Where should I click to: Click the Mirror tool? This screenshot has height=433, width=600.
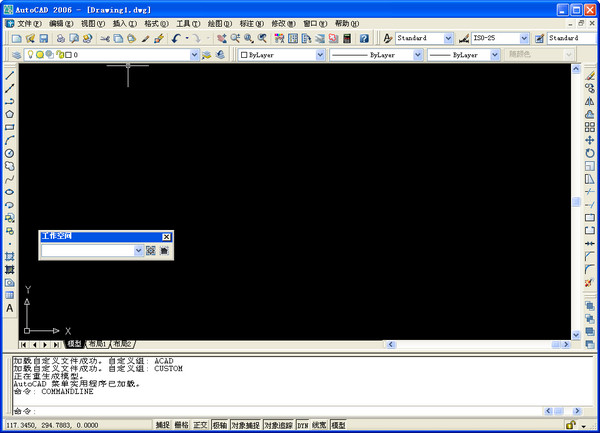coord(590,101)
